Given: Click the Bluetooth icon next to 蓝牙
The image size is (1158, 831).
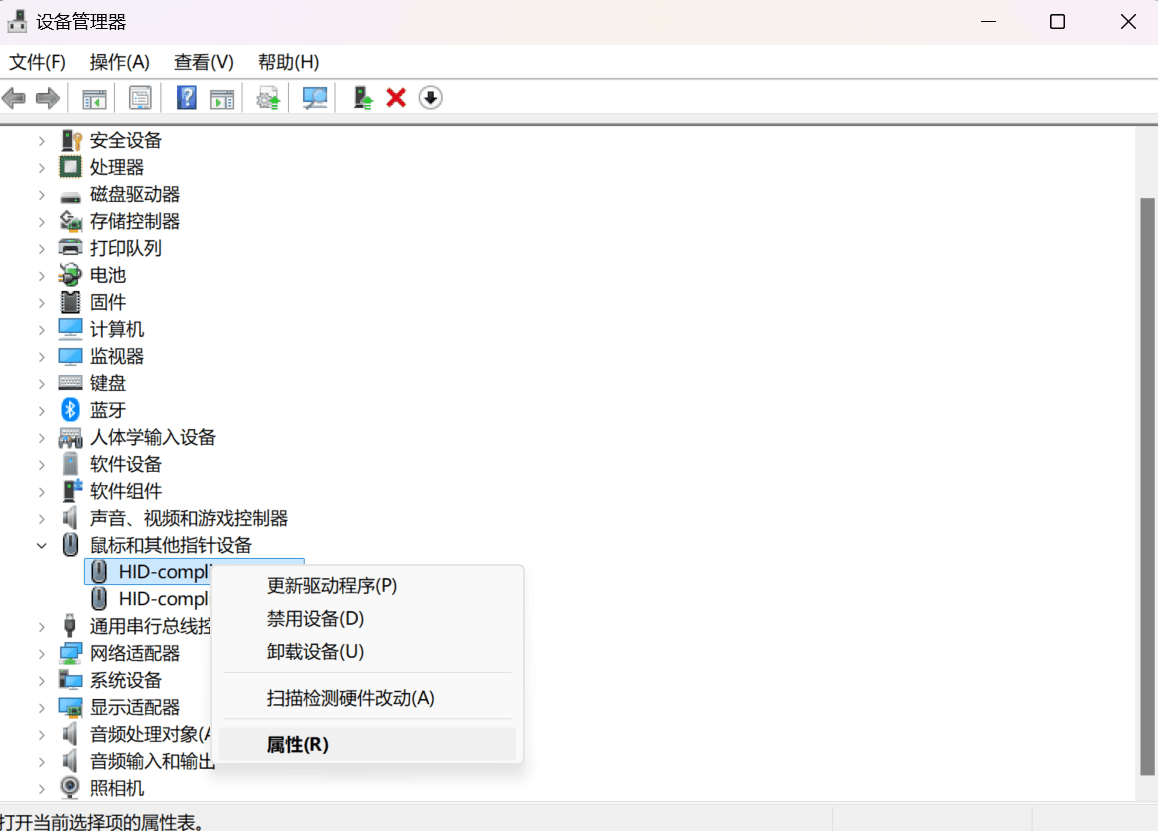Looking at the screenshot, I should (x=70, y=410).
